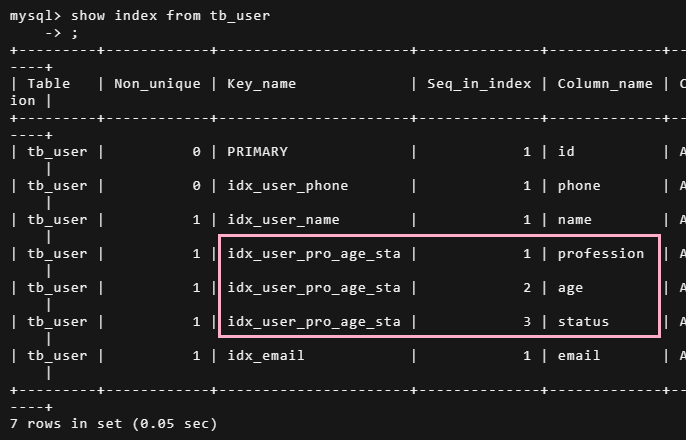686x440 pixels.
Task: Select the Key_name column header
Action: (262, 84)
